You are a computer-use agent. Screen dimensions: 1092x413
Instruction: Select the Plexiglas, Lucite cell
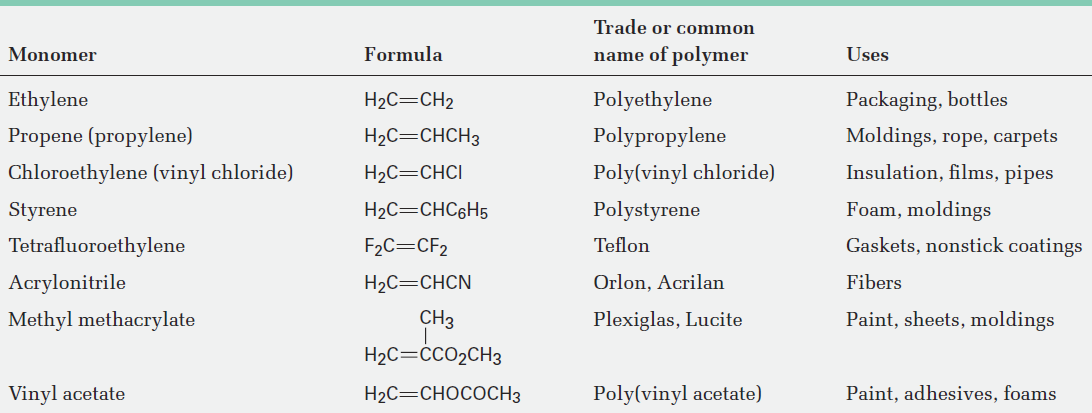tap(668, 320)
